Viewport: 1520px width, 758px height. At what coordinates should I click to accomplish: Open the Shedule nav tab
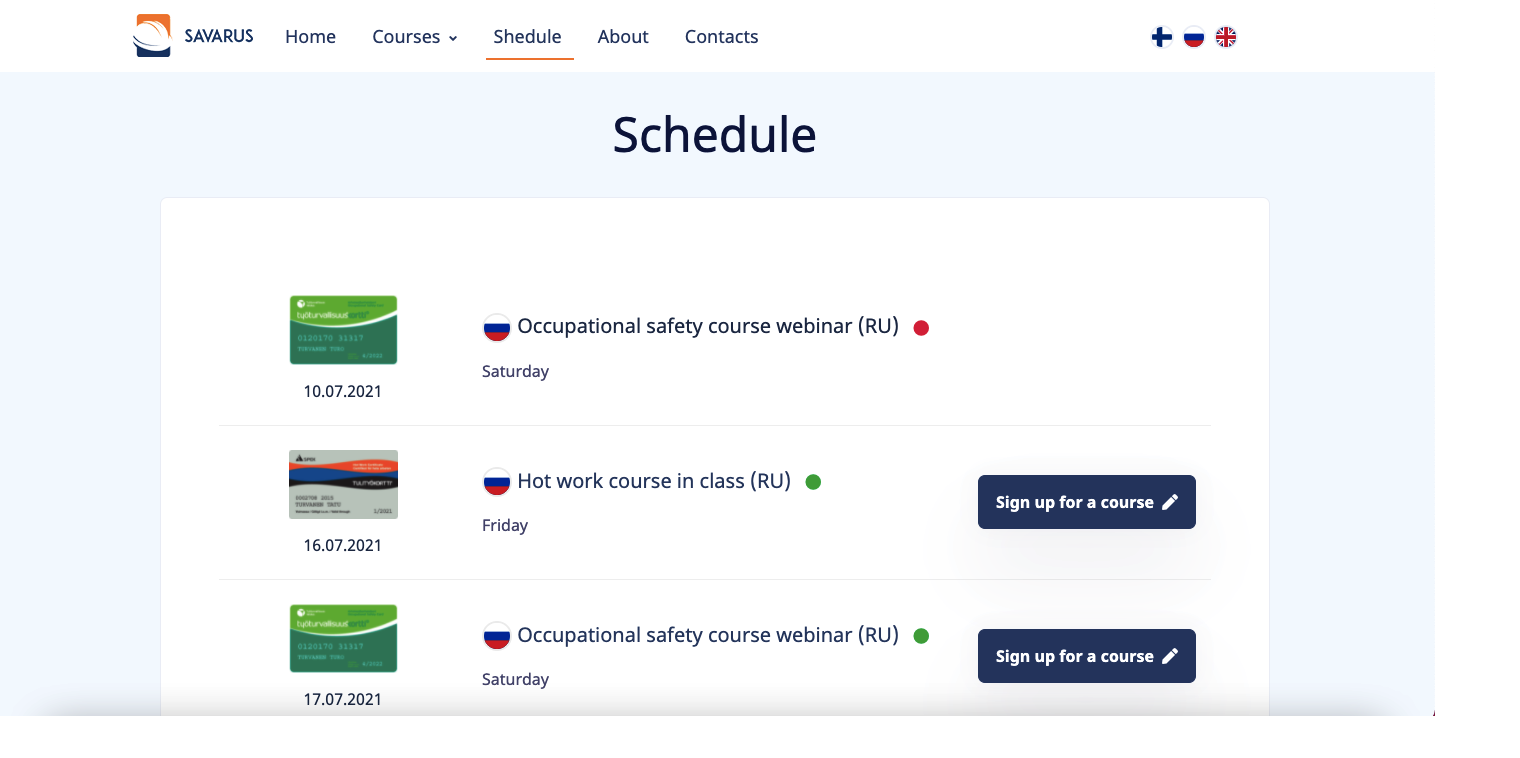click(527, 37)
